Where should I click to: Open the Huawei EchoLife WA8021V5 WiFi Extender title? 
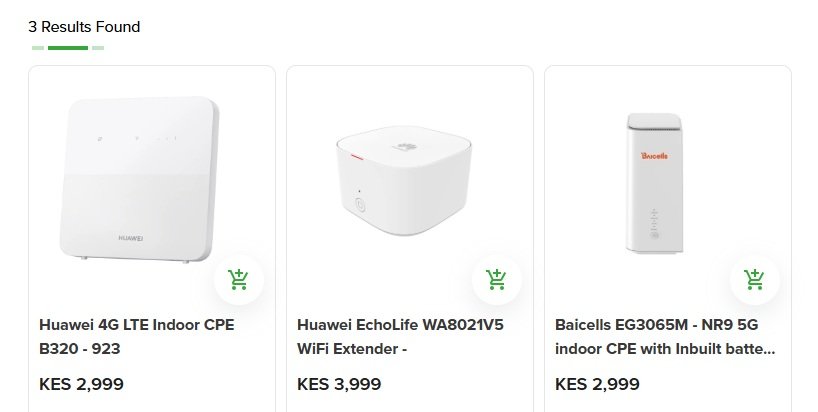coord(400,336)
